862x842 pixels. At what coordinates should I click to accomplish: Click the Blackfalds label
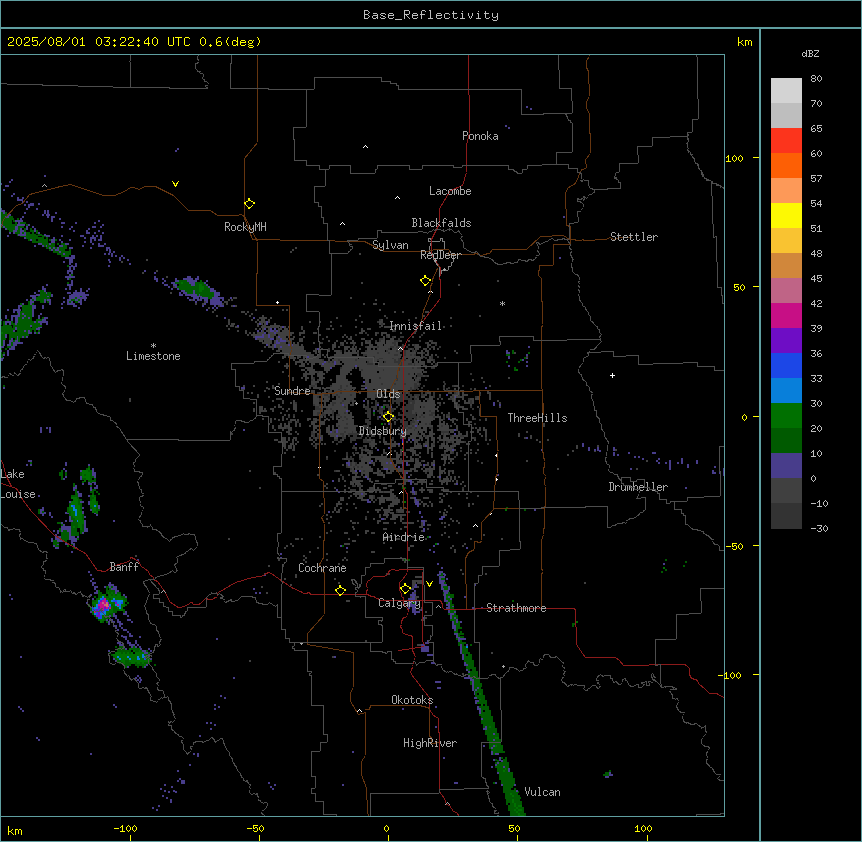[441, 223]
